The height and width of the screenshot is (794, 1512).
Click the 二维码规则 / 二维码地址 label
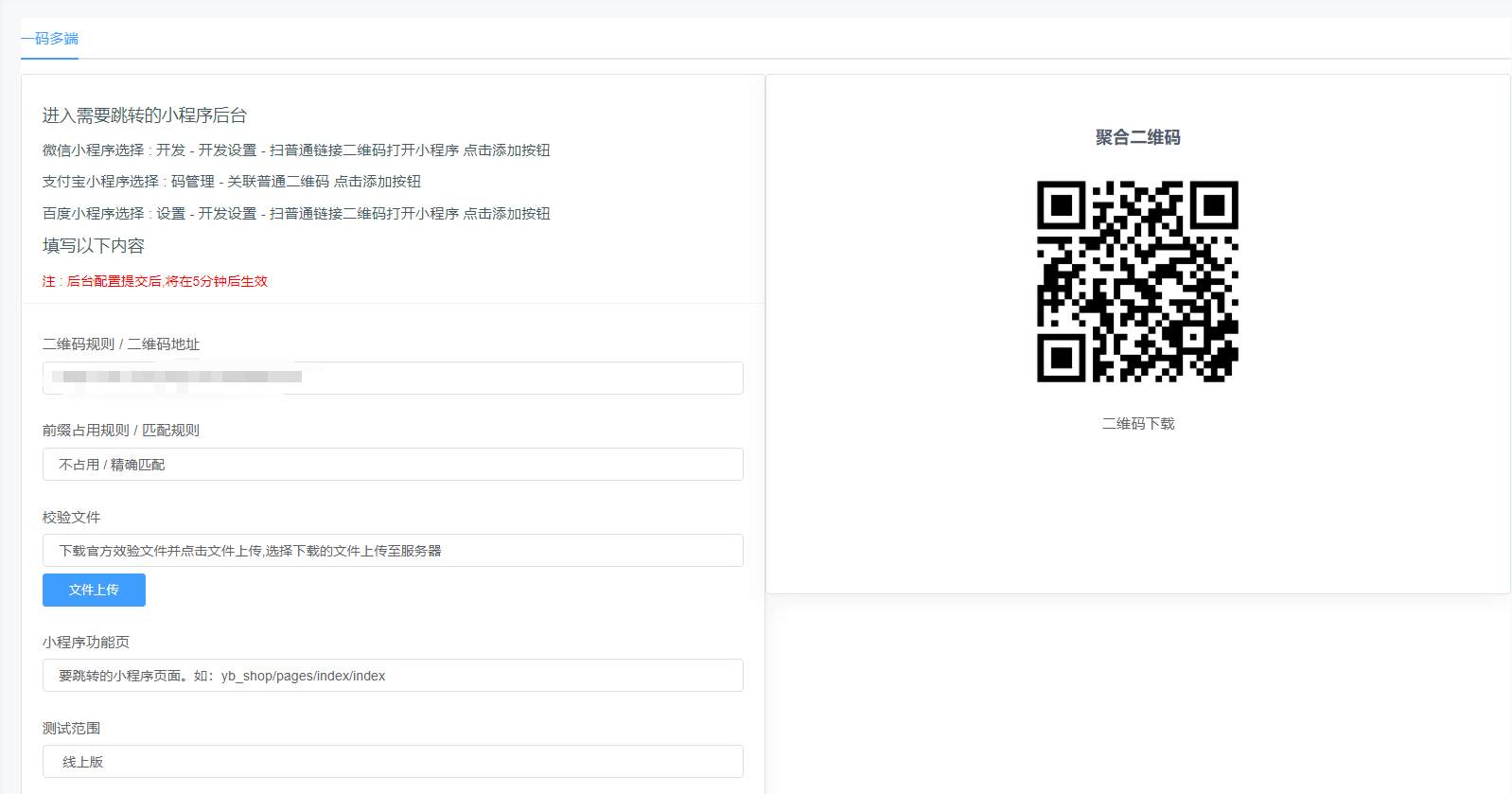[121, 344]
